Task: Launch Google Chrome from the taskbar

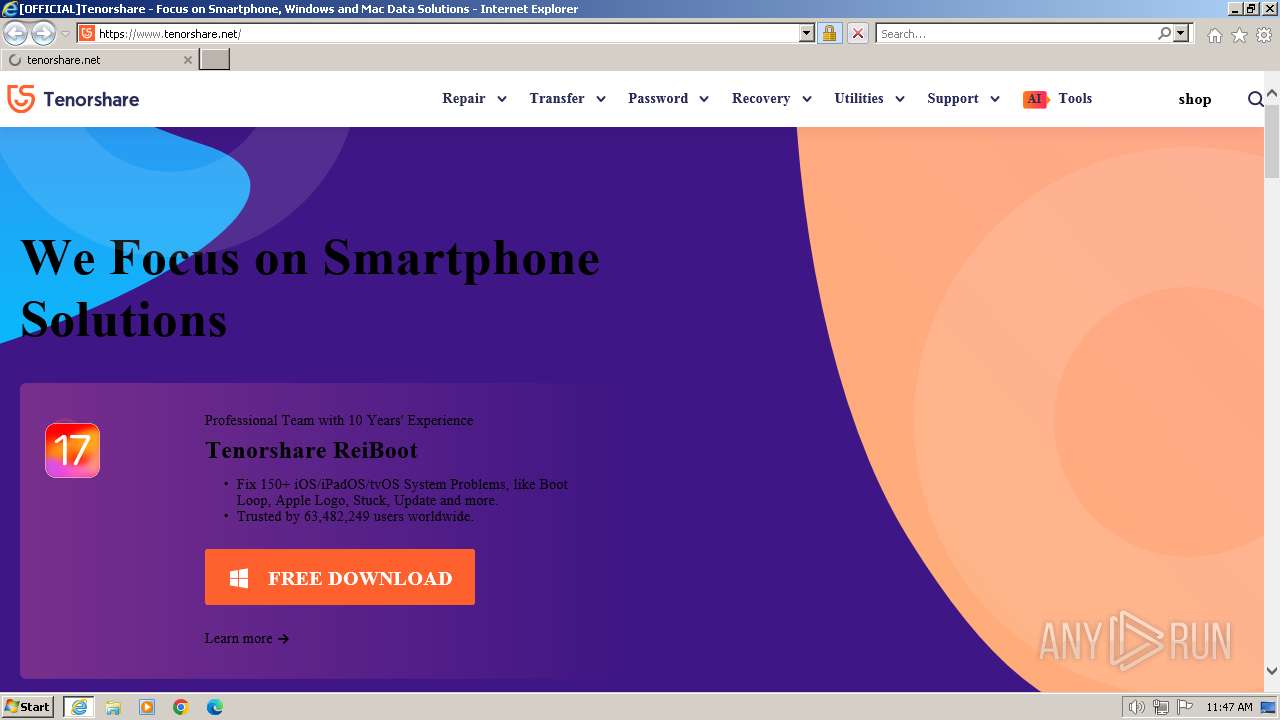Action: pyautogui.click(x=181, y=707)
